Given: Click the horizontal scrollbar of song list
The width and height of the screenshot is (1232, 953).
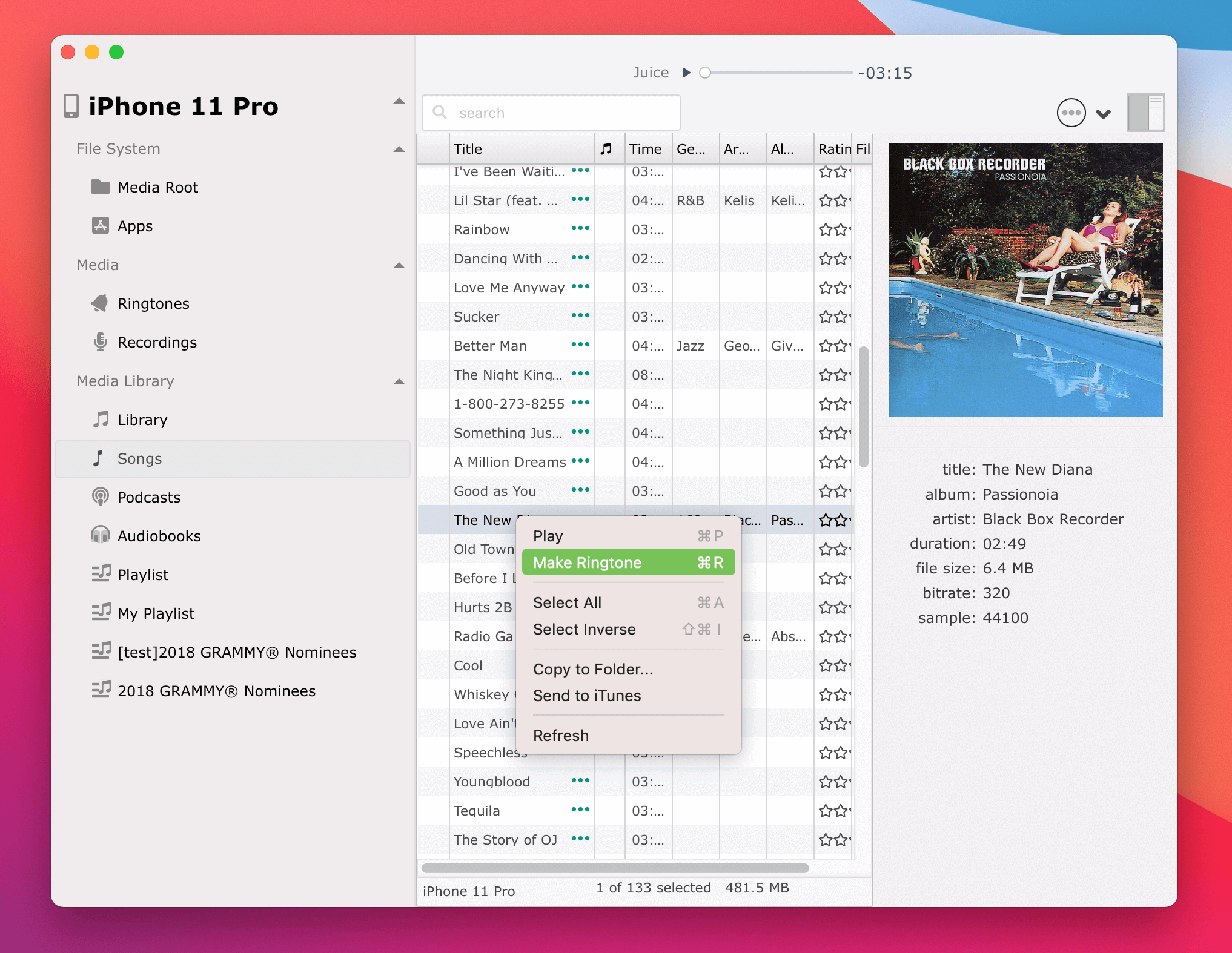Looking at the screenshot, I should 615,868.
